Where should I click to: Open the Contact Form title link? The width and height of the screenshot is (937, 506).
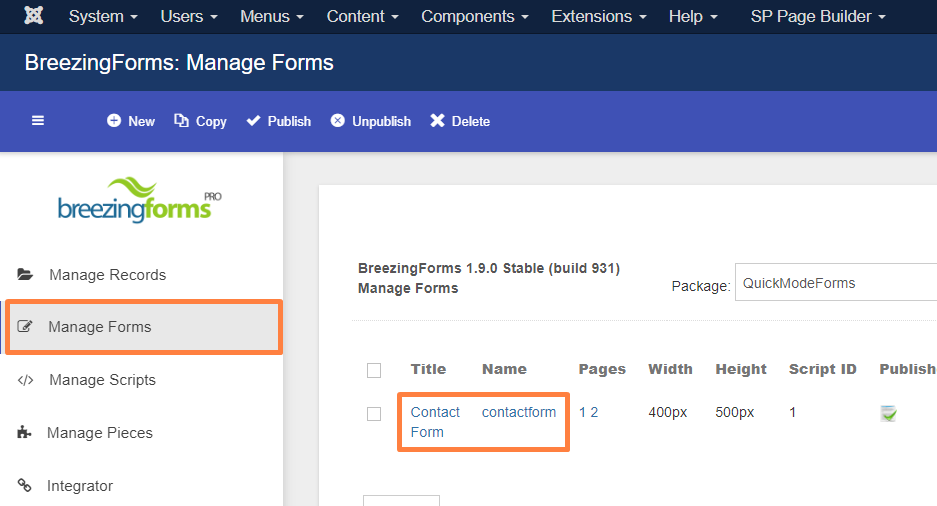coord(435,422)
